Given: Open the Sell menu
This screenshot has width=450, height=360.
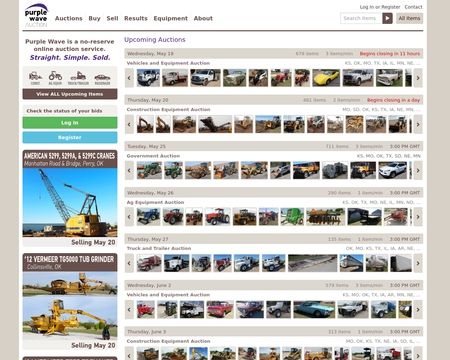Looking at the screenshot, I should click(112, 18).
